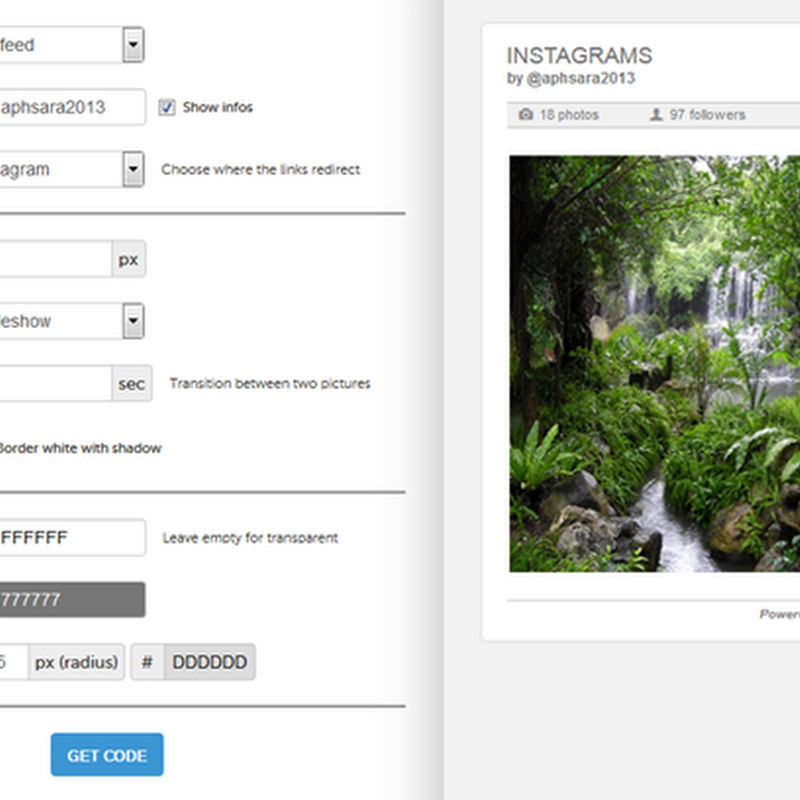Click the waterfall photo in preview
The width and height of the screenshot is (800, 800).
(x=655, y=364)
